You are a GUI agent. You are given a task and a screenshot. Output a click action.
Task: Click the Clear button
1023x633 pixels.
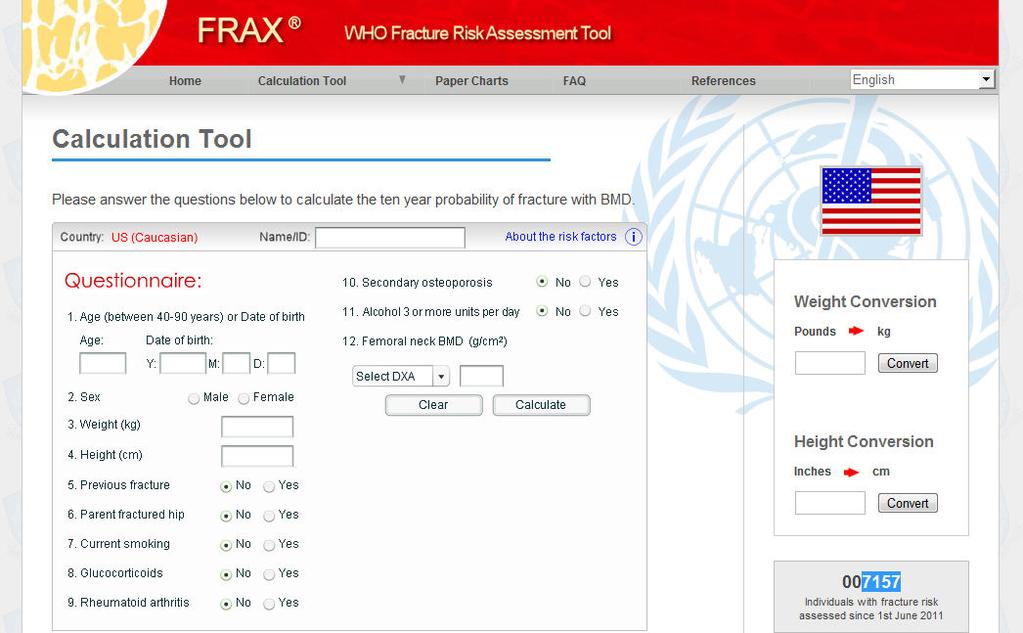click(433, 405)
